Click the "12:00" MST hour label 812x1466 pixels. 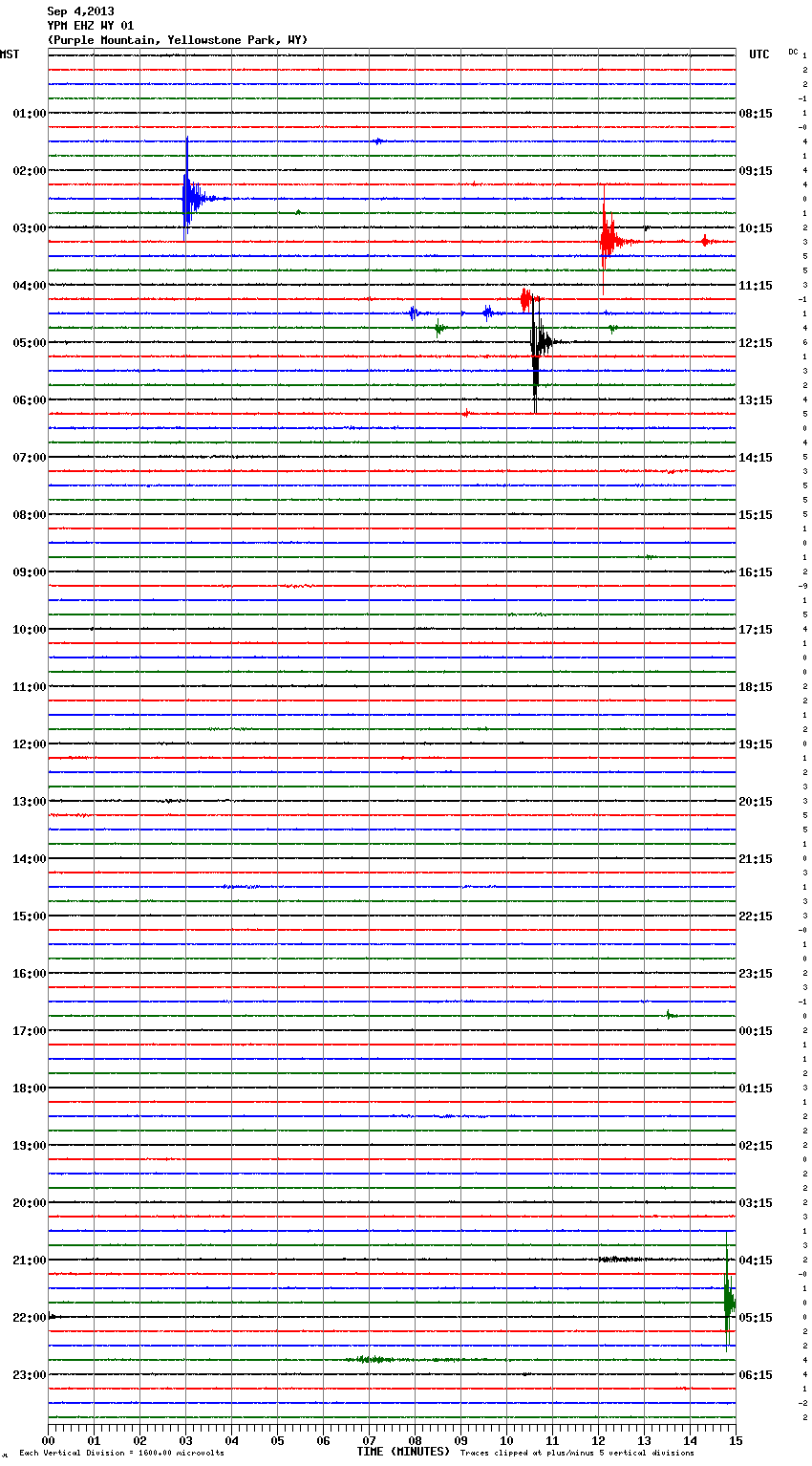[x=30, y=744]
